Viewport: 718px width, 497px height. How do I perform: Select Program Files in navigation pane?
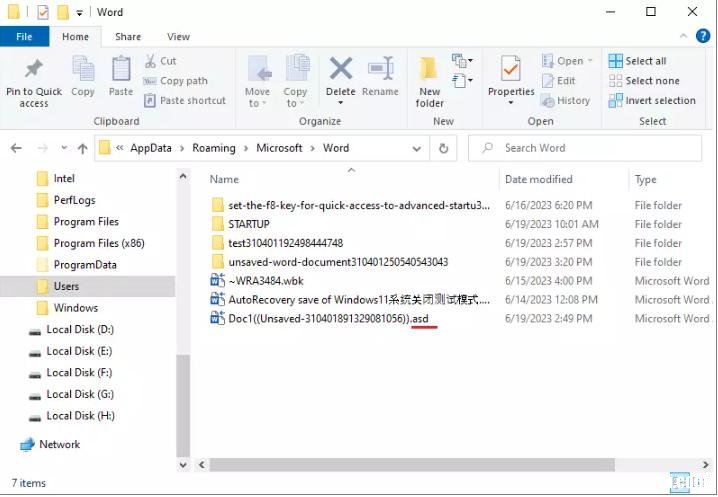(x=77, y=222)
